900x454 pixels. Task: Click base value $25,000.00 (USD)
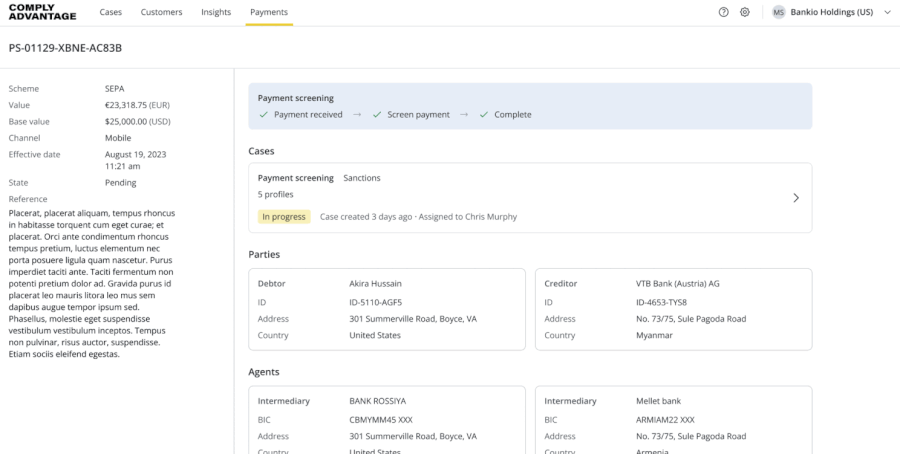point(137,122)
